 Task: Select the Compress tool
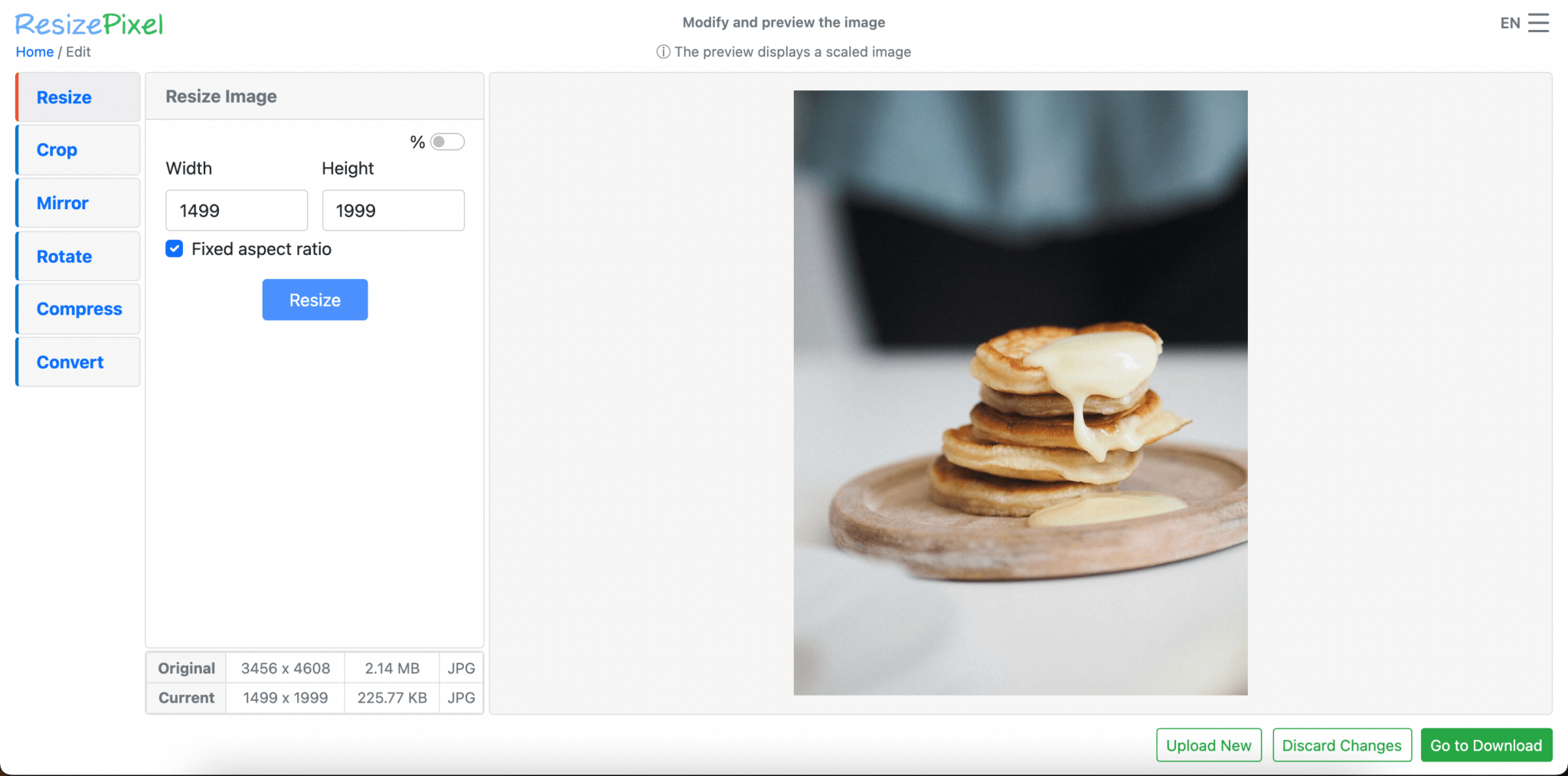pos(79,309)
